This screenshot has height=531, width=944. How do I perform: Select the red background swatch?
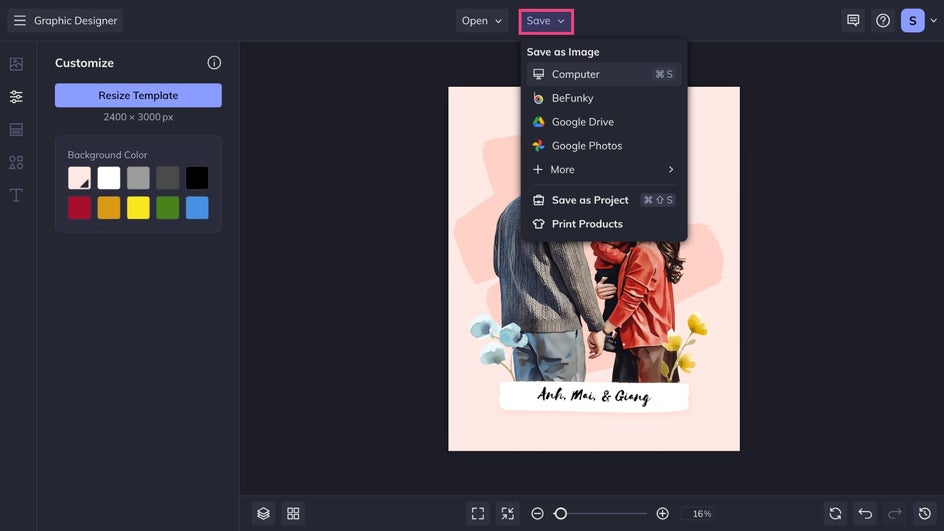(79, 208)
